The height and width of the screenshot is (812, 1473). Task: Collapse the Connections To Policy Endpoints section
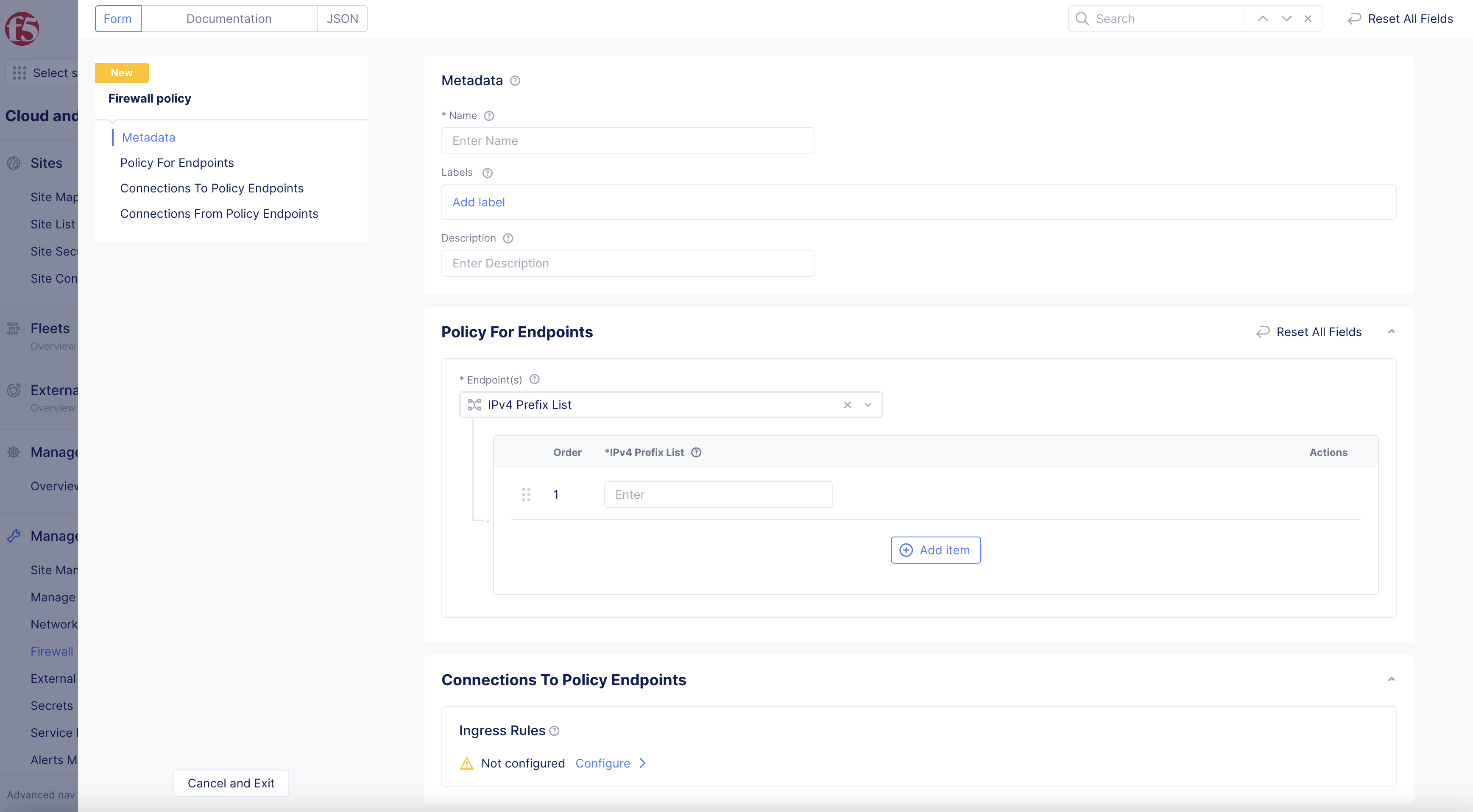1391,679
